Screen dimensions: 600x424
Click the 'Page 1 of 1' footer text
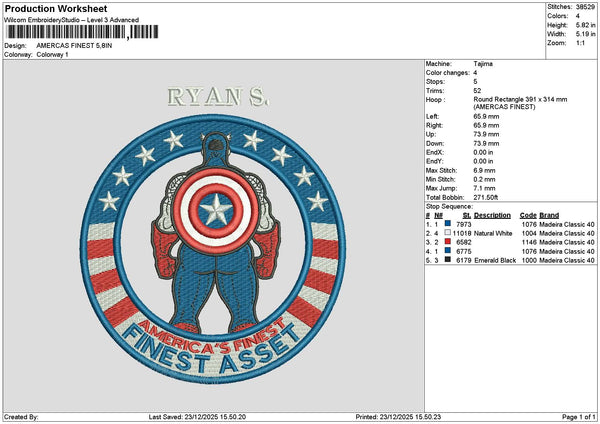[579, 417]
